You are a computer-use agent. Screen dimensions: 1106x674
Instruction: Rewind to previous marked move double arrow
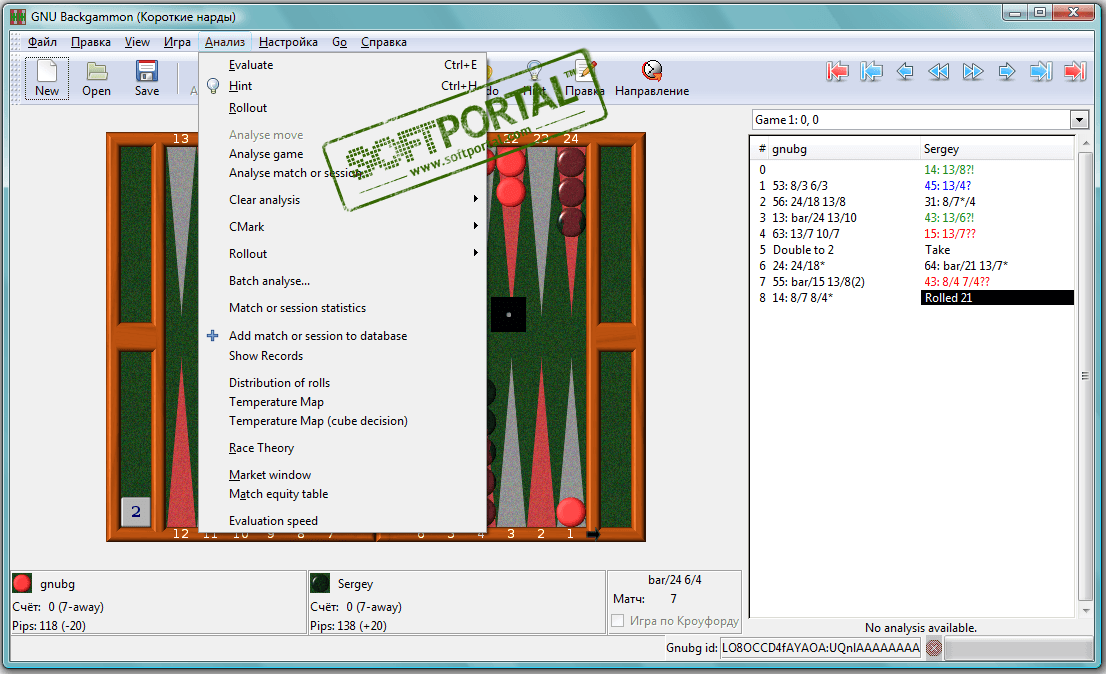tap(939, 71)
